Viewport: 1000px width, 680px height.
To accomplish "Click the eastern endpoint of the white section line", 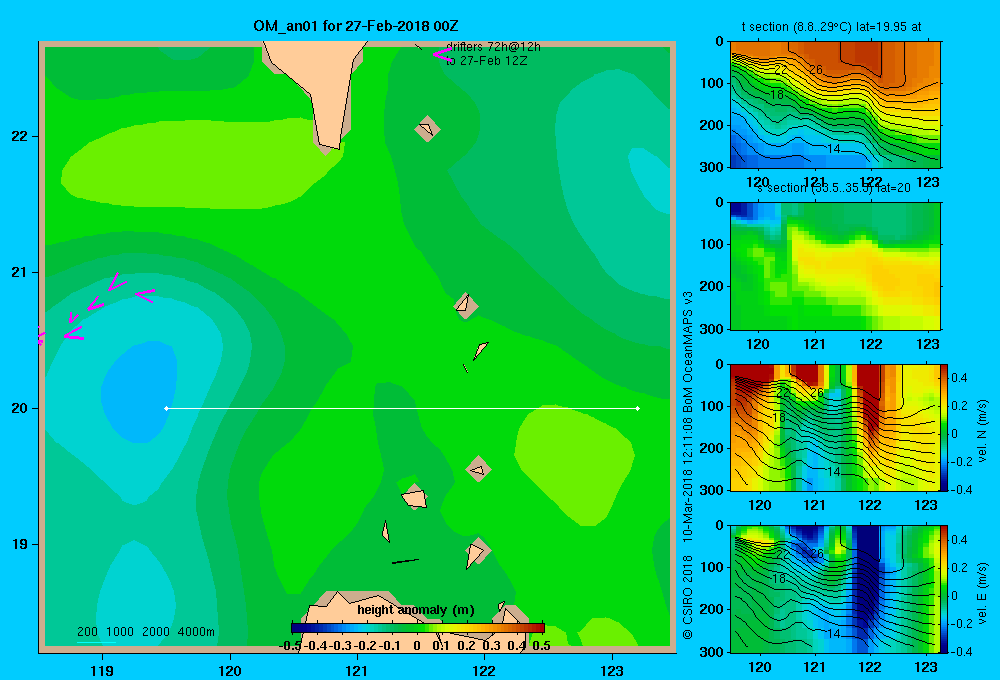I will click(x=638, y=408).
